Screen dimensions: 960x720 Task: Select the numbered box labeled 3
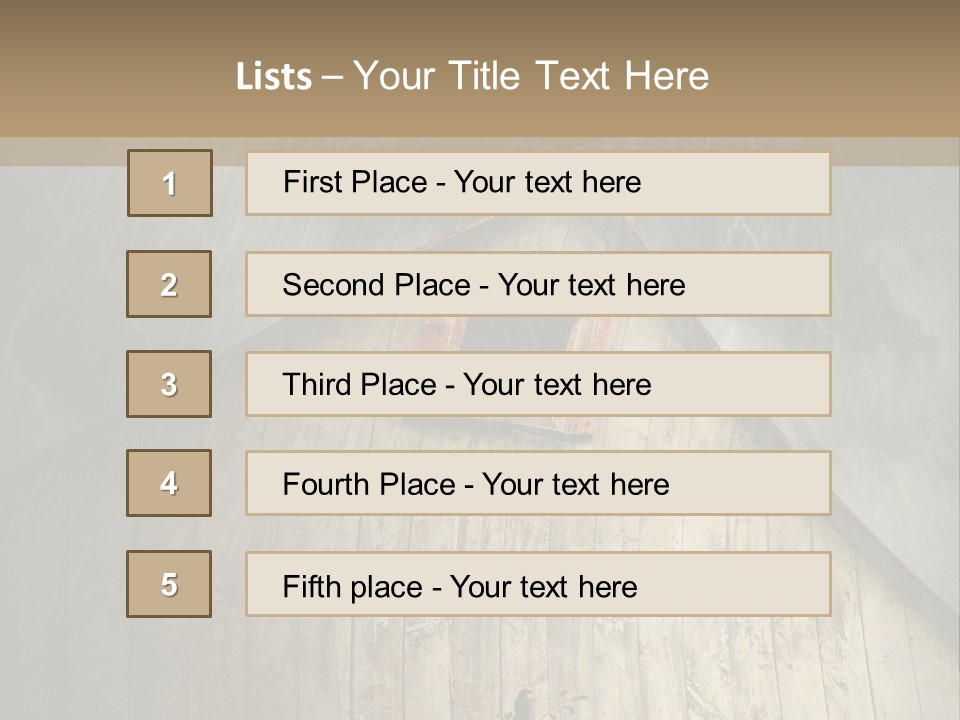pos(169,384)
